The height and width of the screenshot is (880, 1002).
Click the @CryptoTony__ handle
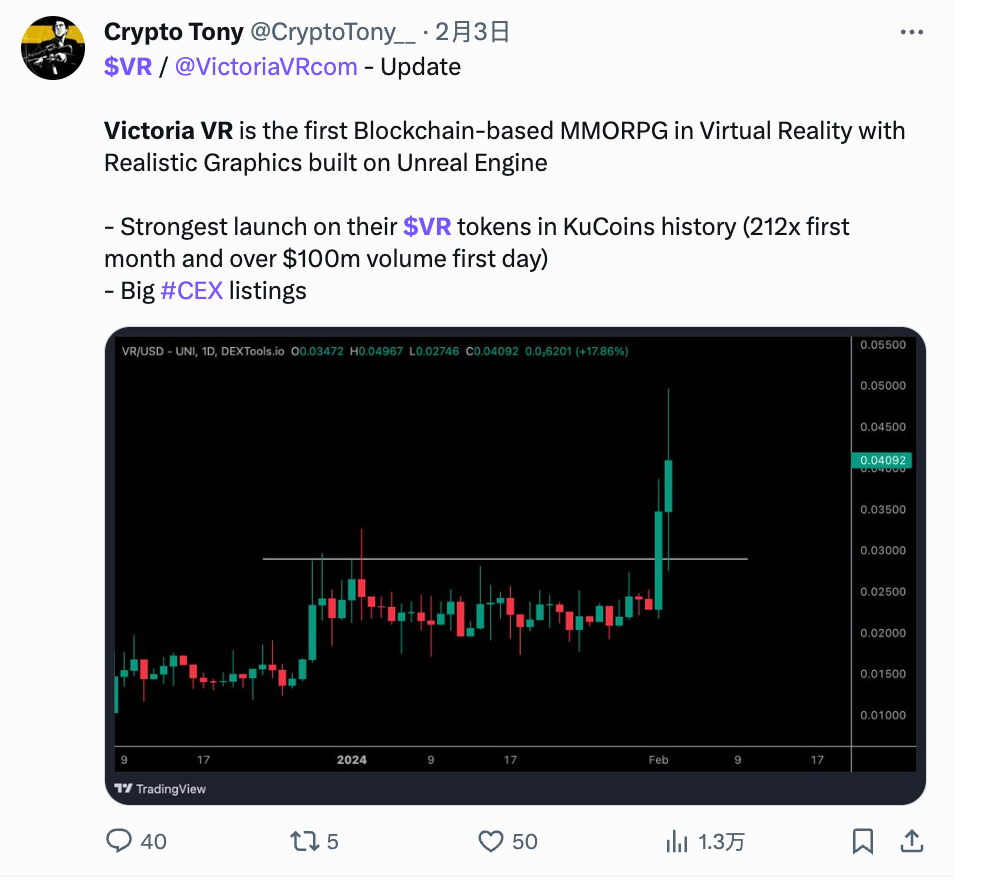pos(333,32)
